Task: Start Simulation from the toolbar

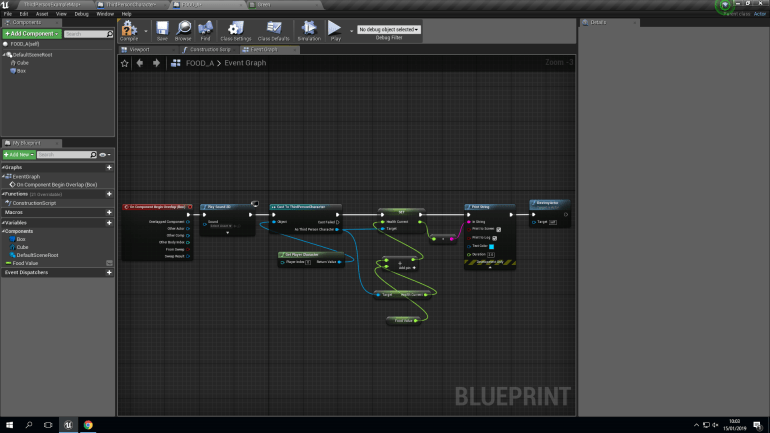Action: [309, 28]
